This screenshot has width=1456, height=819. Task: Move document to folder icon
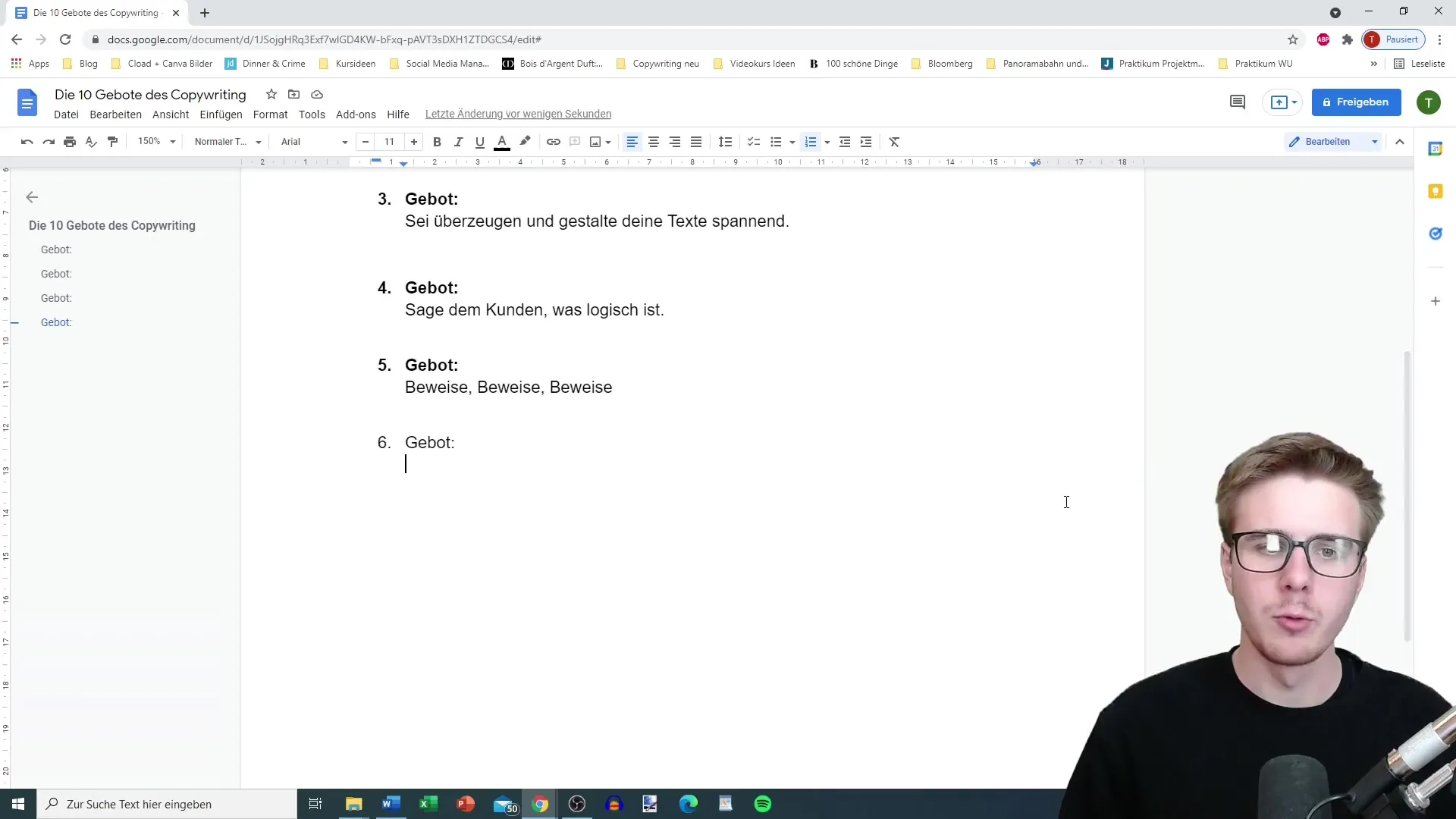[294, 94]
